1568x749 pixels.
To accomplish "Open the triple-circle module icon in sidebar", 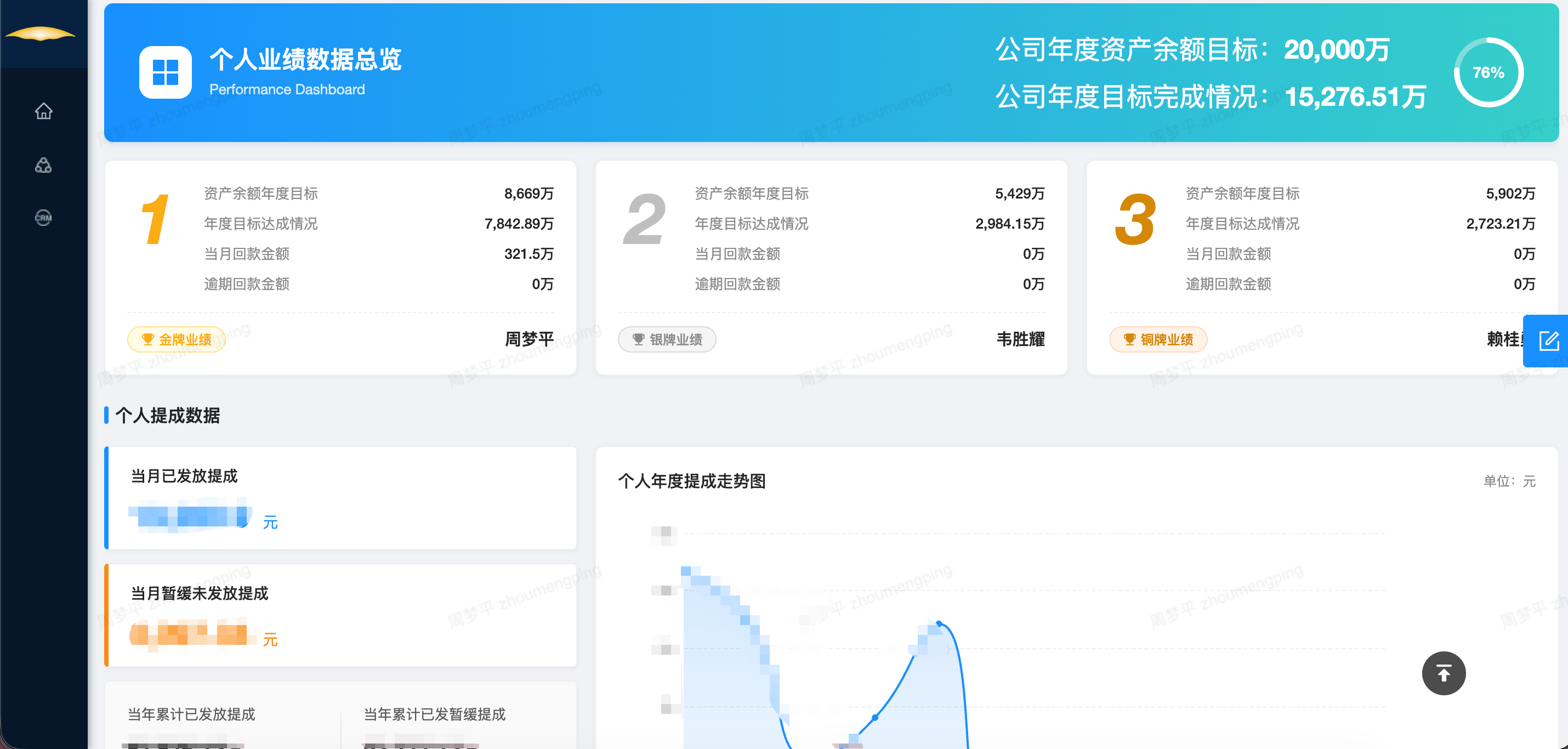I will point(43,164).
